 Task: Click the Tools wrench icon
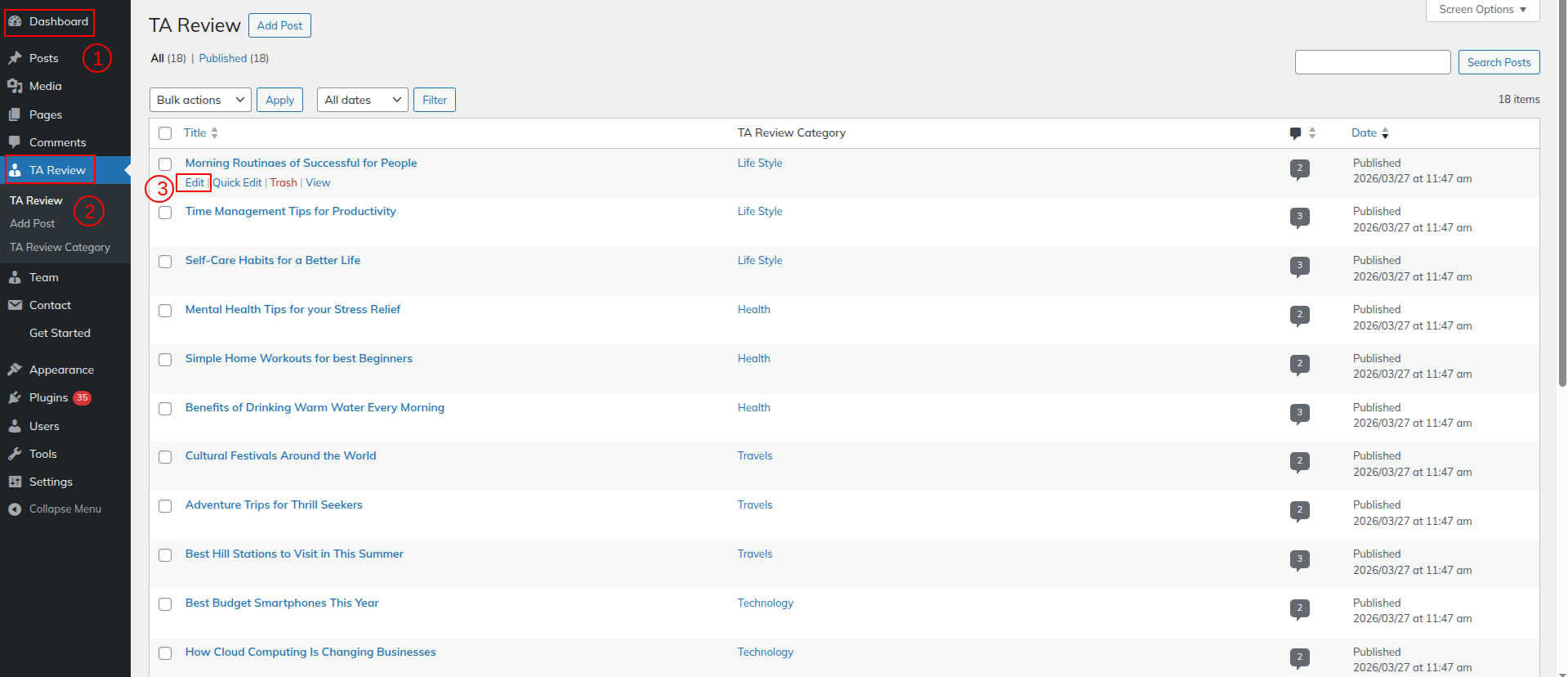15,454
